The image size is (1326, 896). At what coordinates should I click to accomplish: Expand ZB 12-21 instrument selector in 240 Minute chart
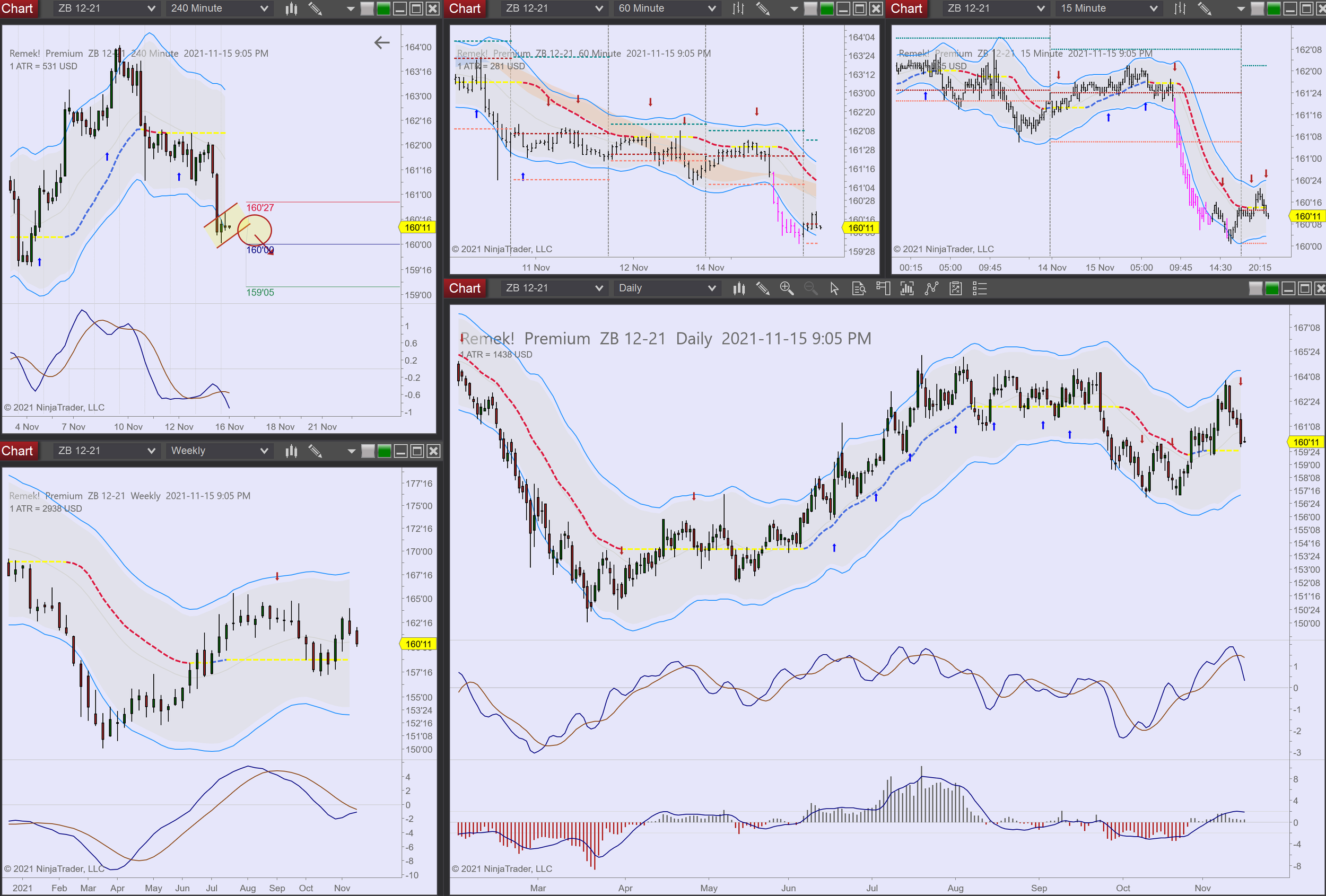coord(106,8)
